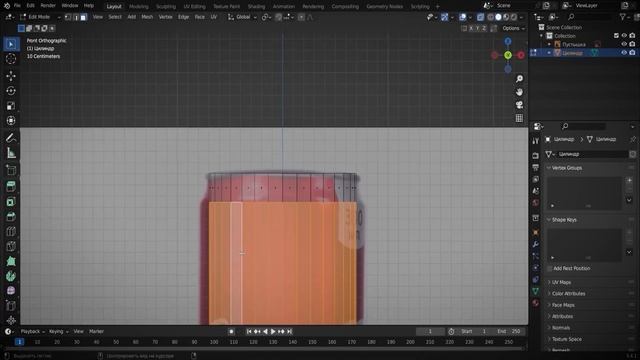Select the Knife tool
The image size is (640, 360).
pos(11,246)
